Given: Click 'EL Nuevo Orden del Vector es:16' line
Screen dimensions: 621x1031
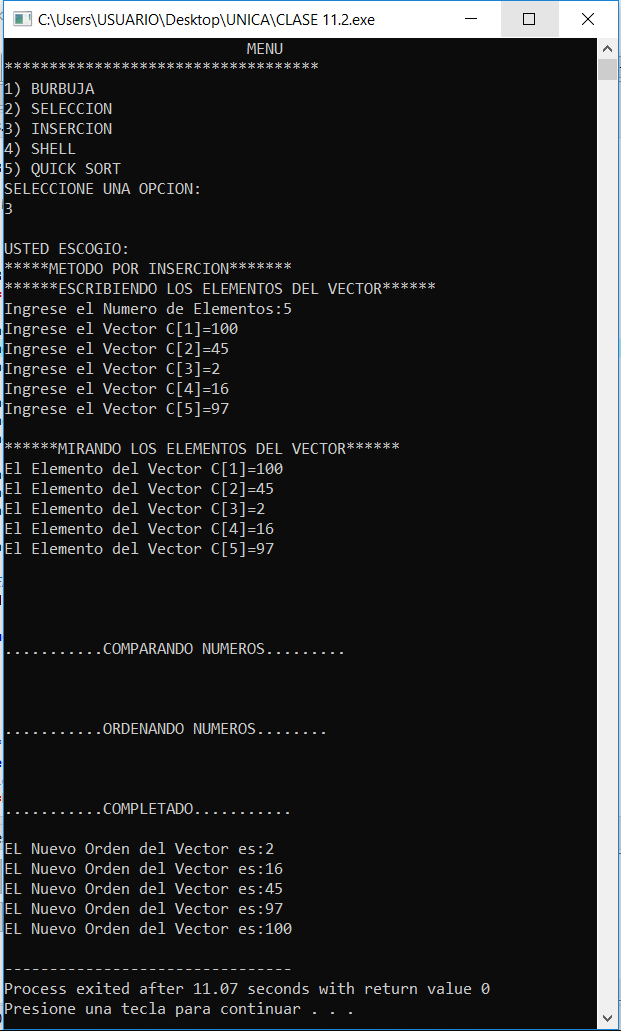Looking at the screenshot, I should (x=143, y=869).
